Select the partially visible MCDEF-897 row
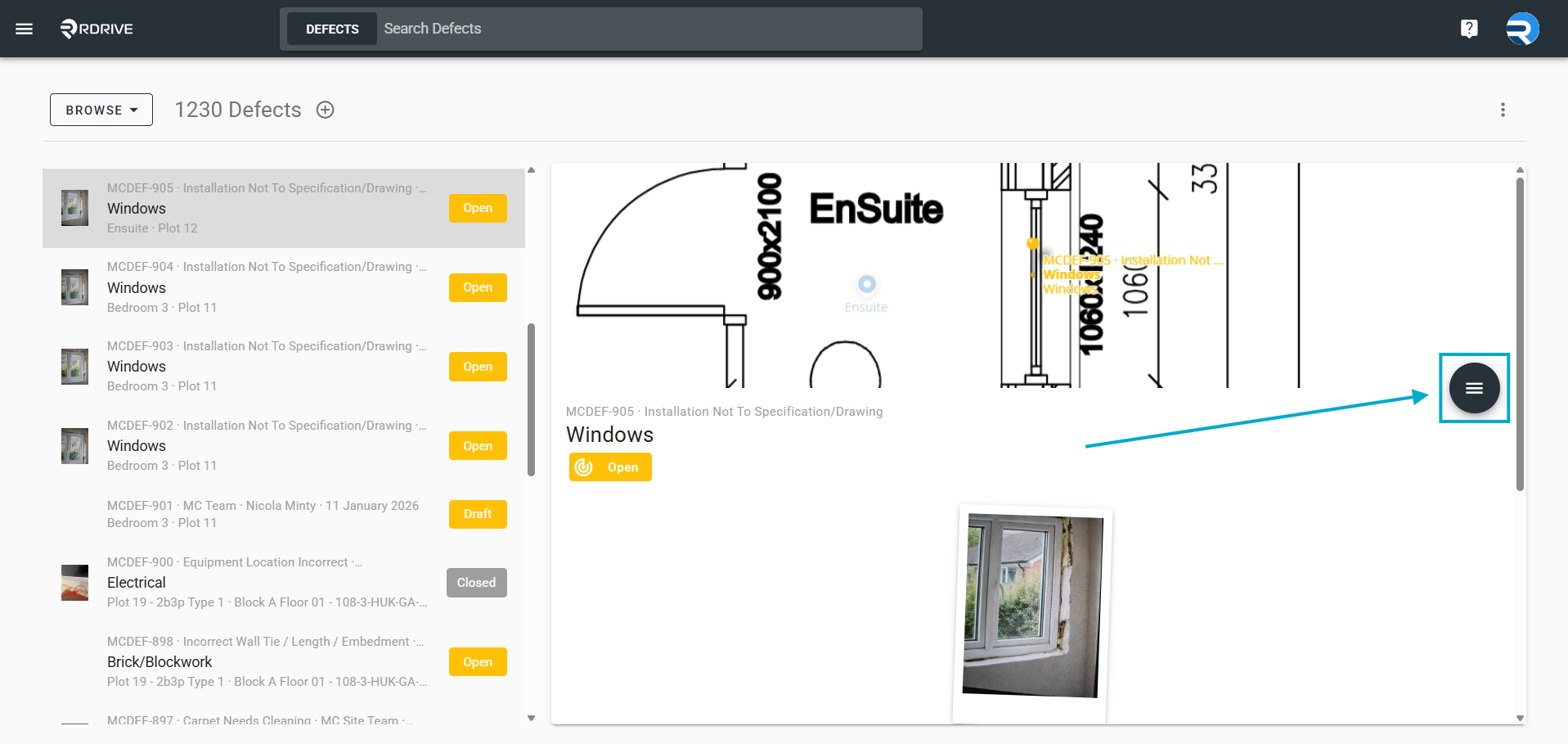The height and width of the screenshot is (744, 1568). [x=284, y=714]
